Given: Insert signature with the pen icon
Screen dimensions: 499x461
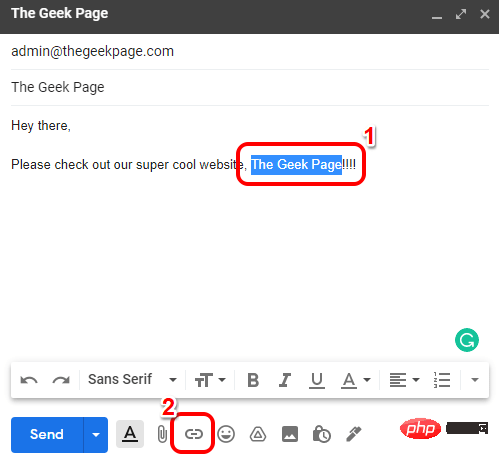Looking at the screenshot, I should click(354, 434).
